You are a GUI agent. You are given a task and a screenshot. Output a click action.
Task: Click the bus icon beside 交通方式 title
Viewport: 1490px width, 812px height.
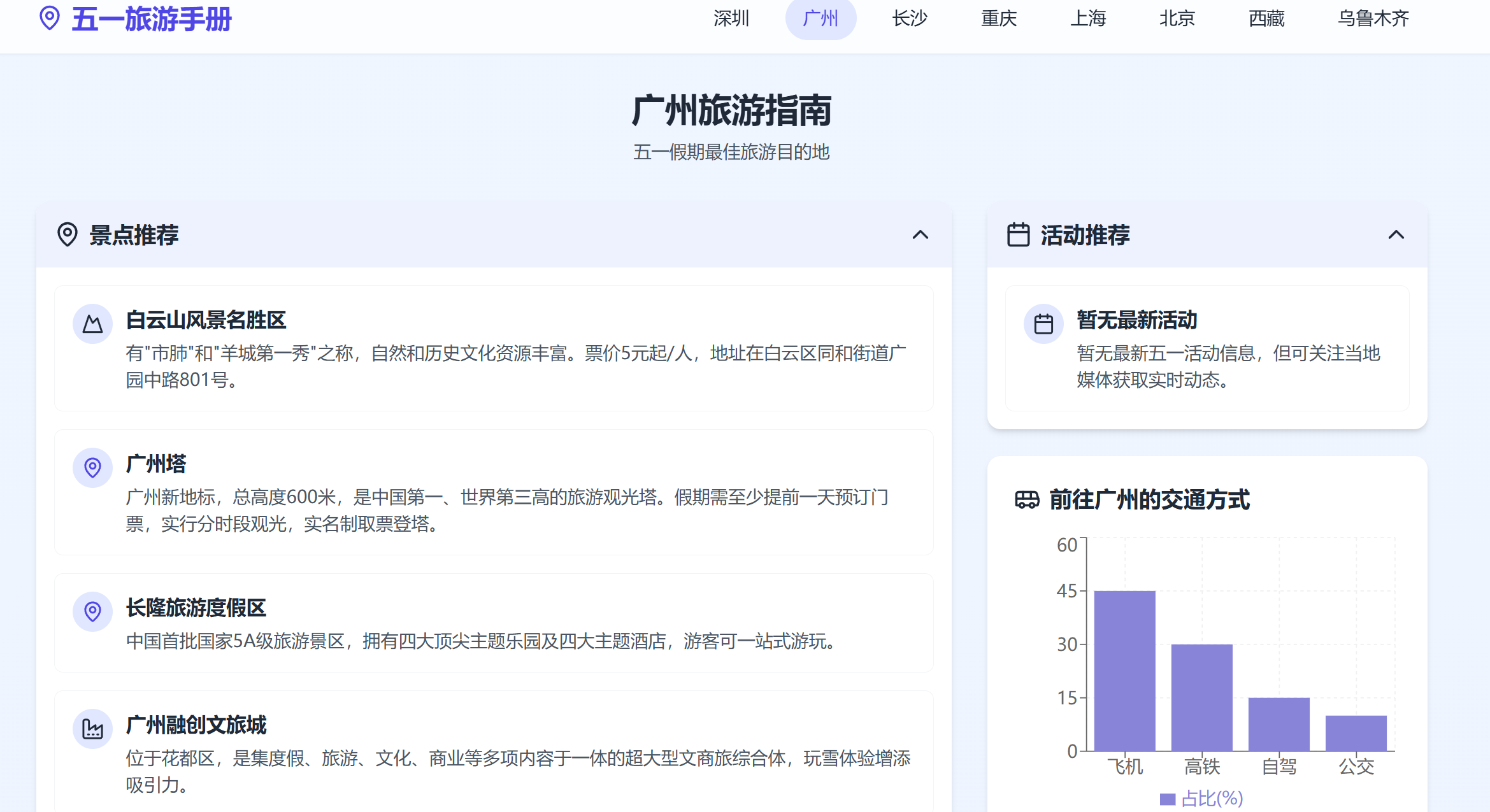[x=1027, y=500]
